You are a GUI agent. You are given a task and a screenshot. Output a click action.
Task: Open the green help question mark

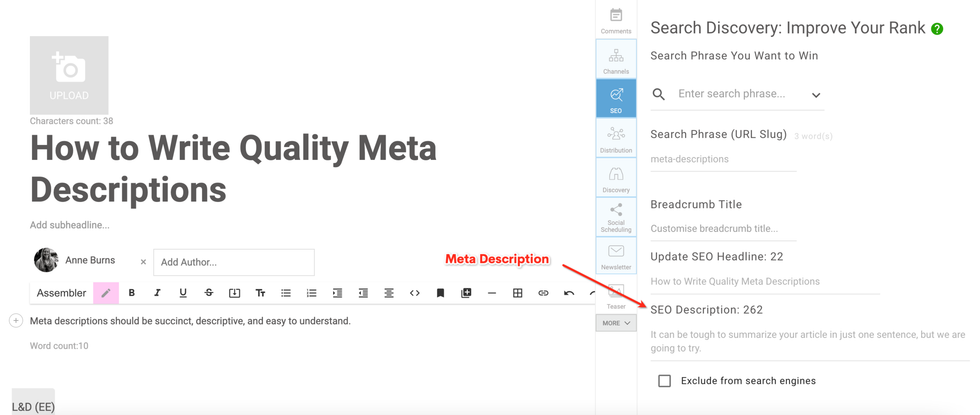(937, 29)
